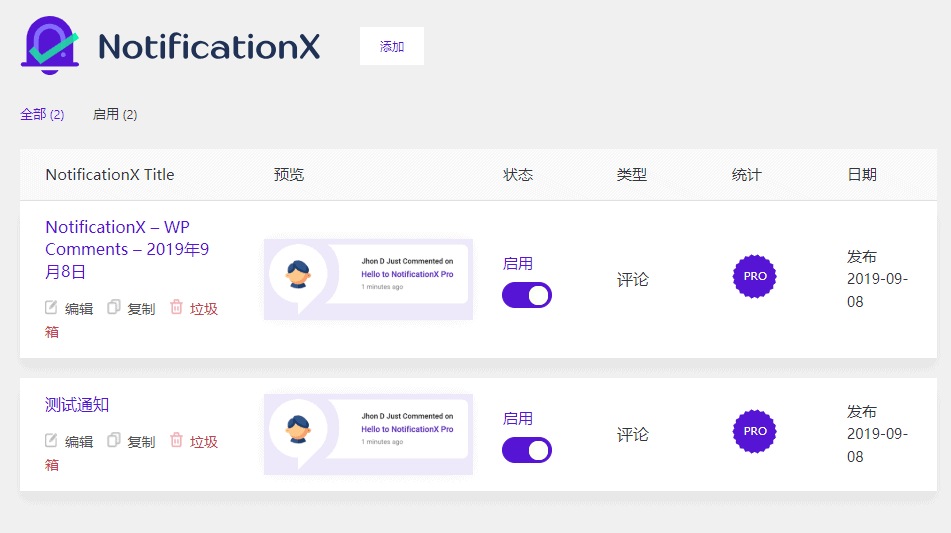Click the 评论 type cell in WP Comments row

pos(633,280)
